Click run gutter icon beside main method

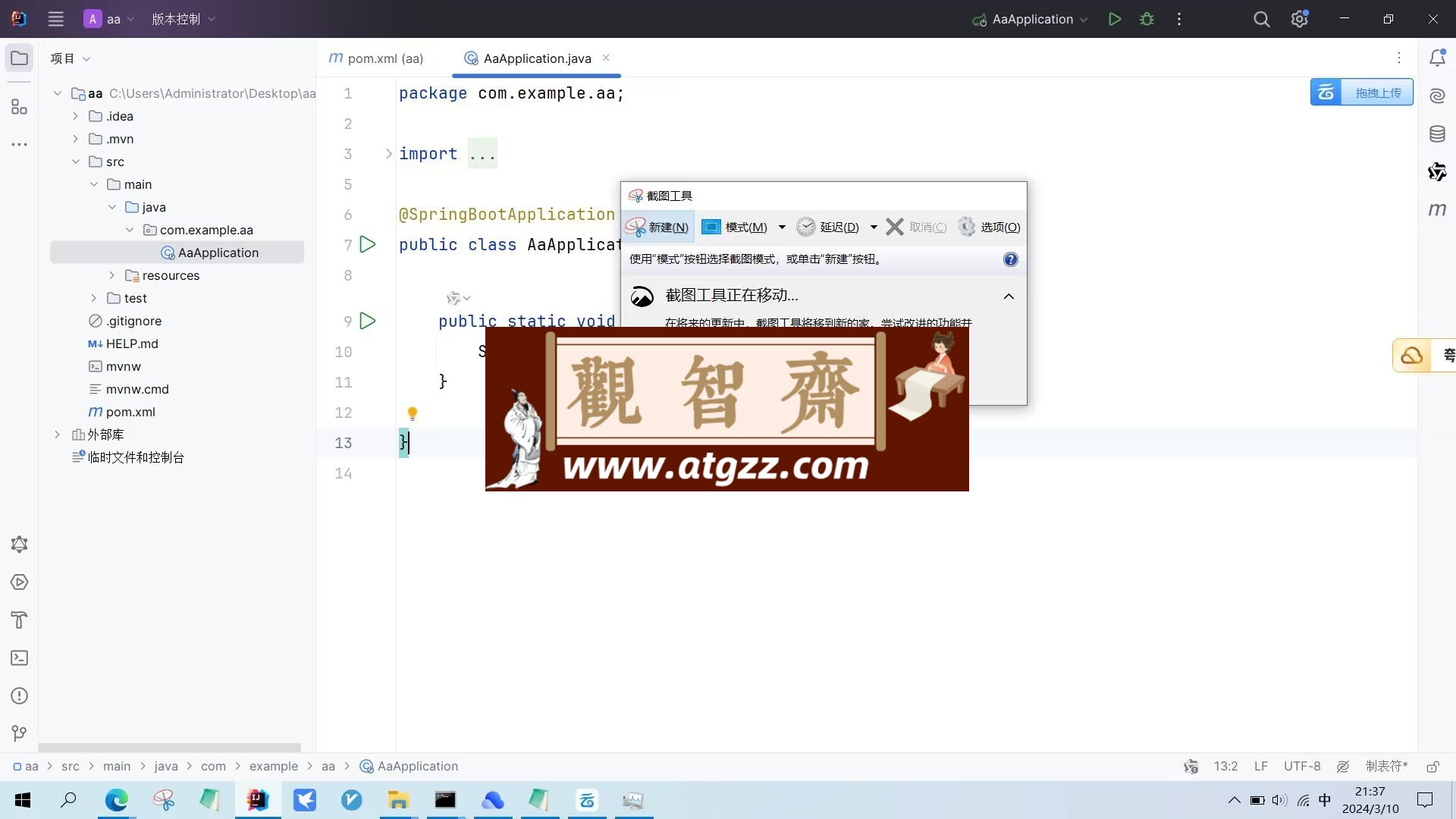[x=368, y=321]
